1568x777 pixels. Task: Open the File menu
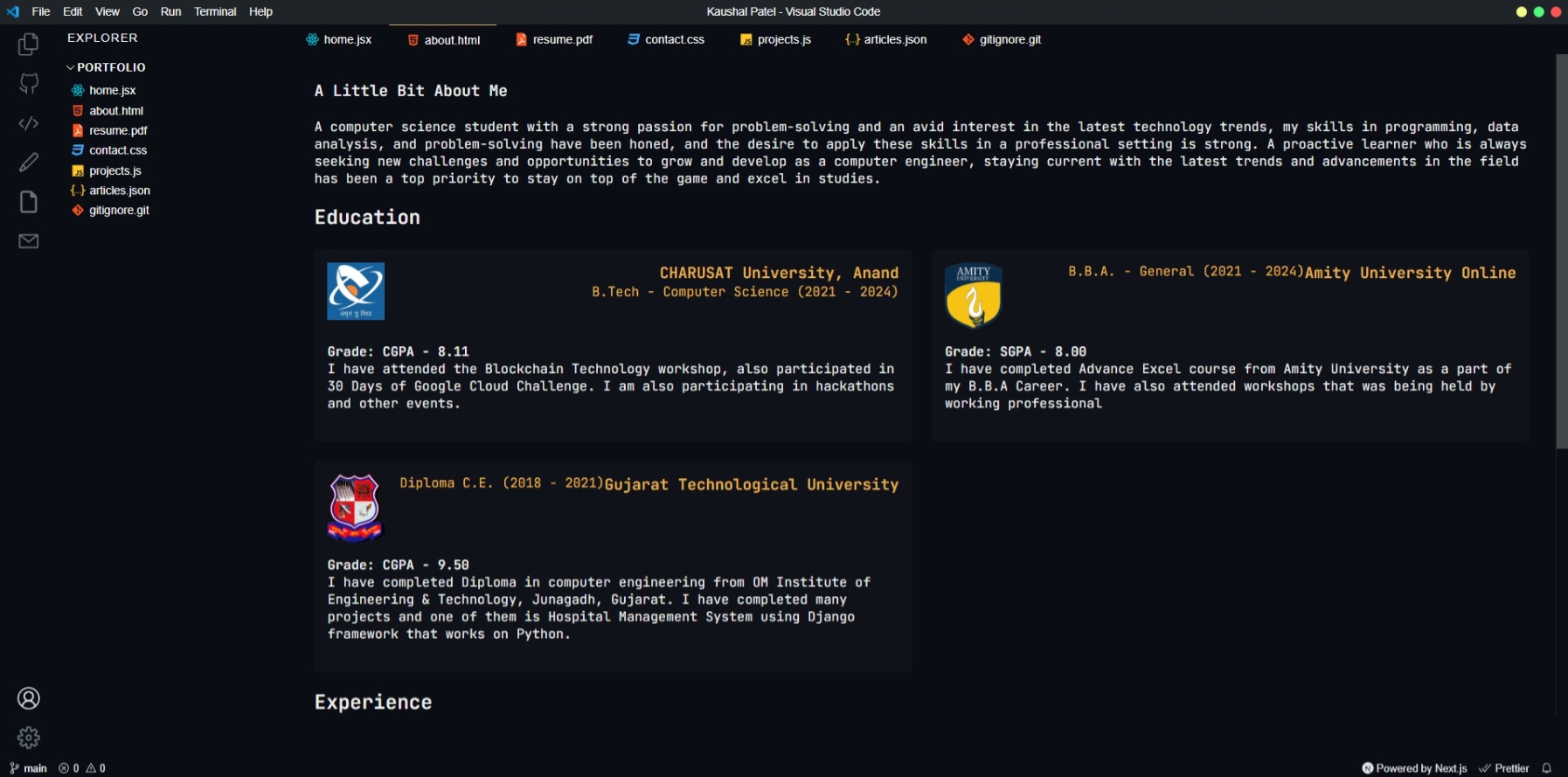pyautogui.click(x=41, y=11)
